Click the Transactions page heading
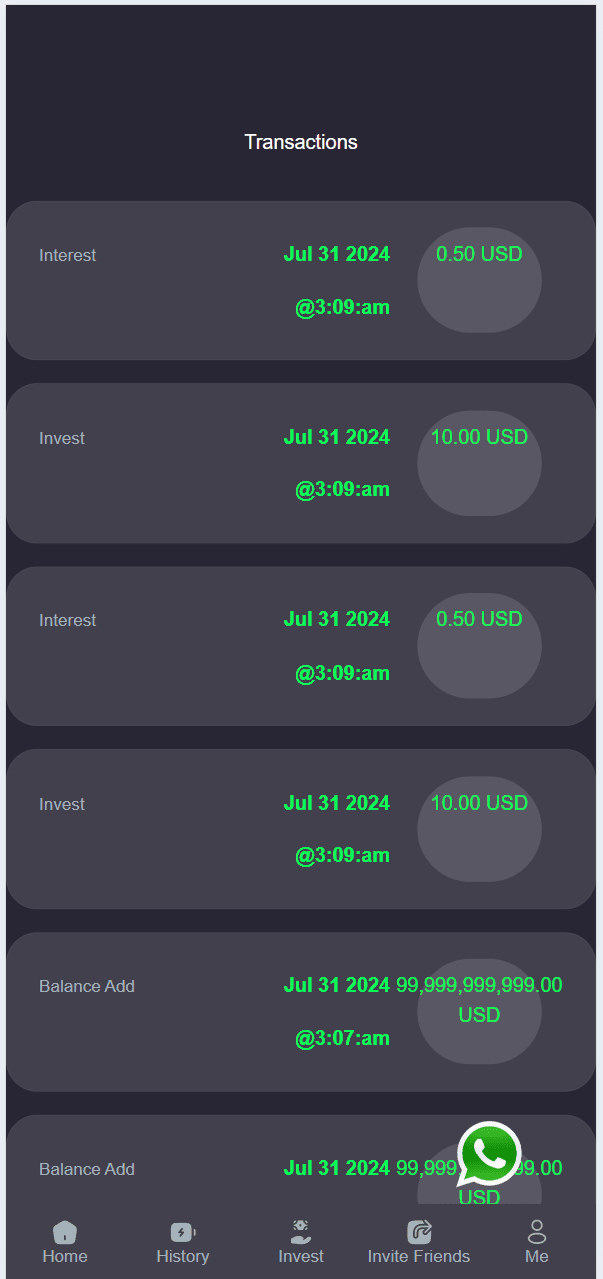This screenshot has height=1279, width=603. (x=301, y=142)
